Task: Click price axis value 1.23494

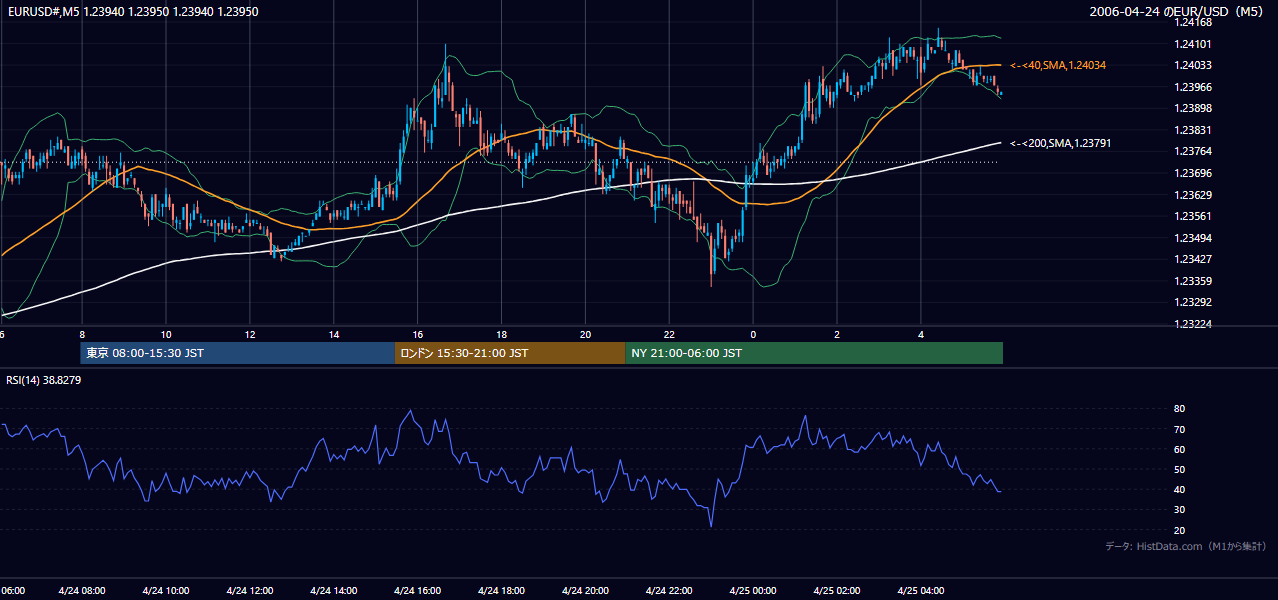Action: click(x=1193, y=238)
